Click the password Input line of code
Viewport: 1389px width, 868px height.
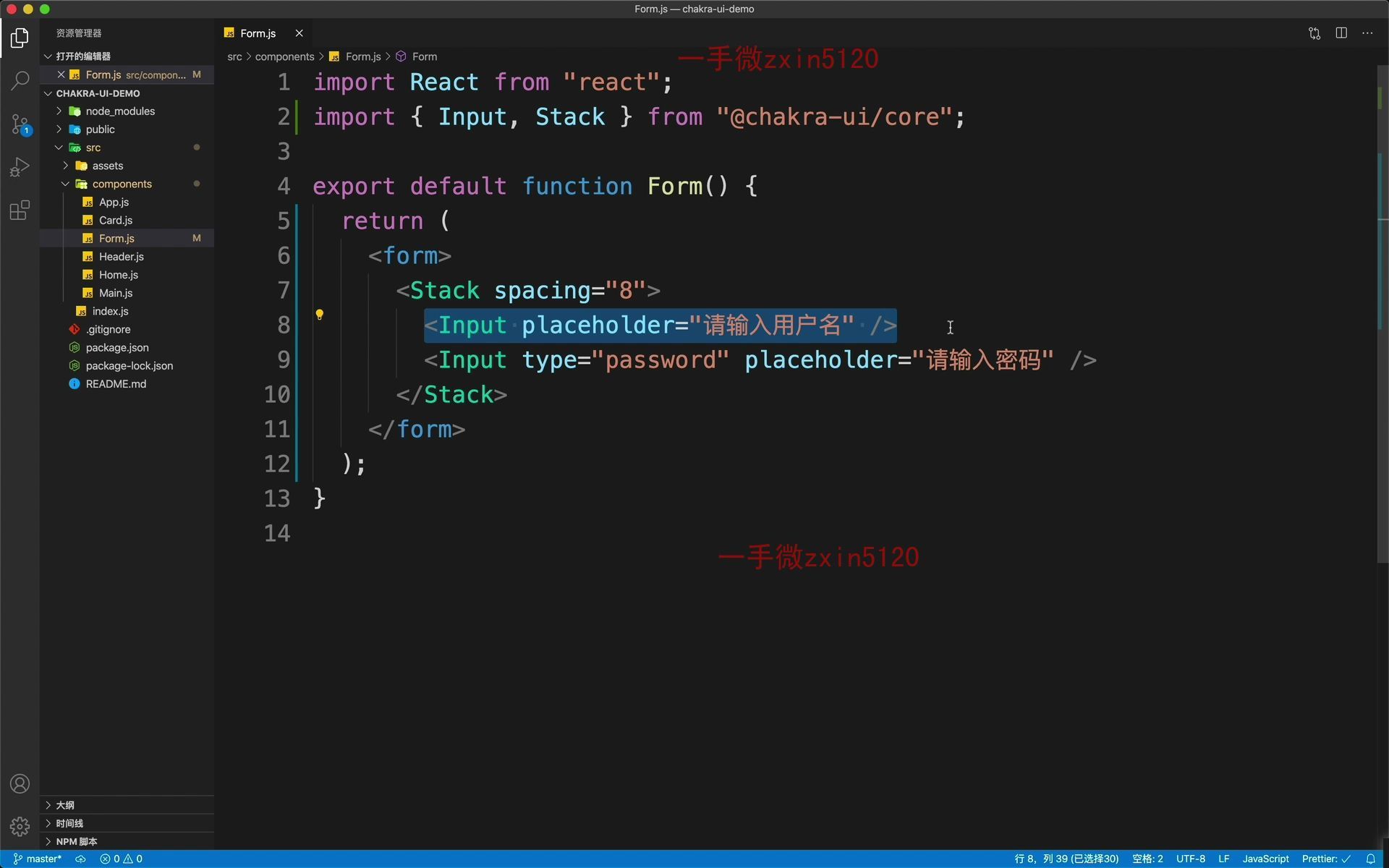tap(760, 359)
